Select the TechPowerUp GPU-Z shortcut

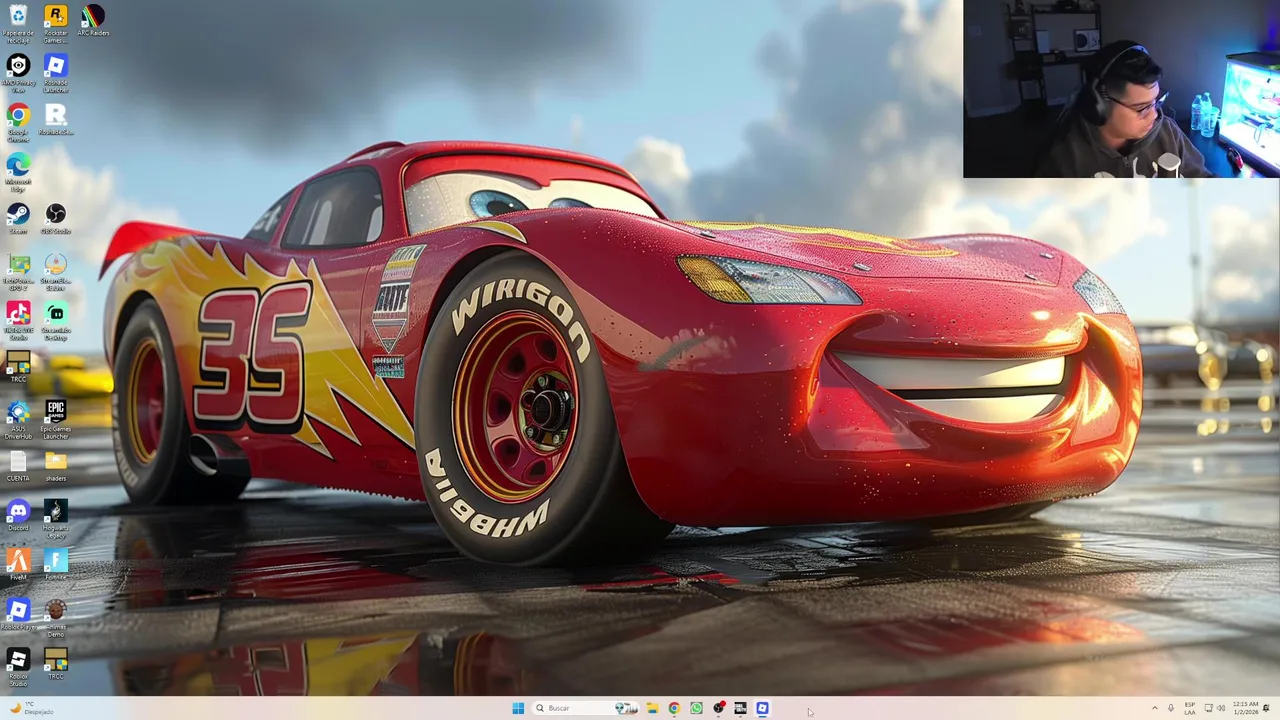click(18, 272)
